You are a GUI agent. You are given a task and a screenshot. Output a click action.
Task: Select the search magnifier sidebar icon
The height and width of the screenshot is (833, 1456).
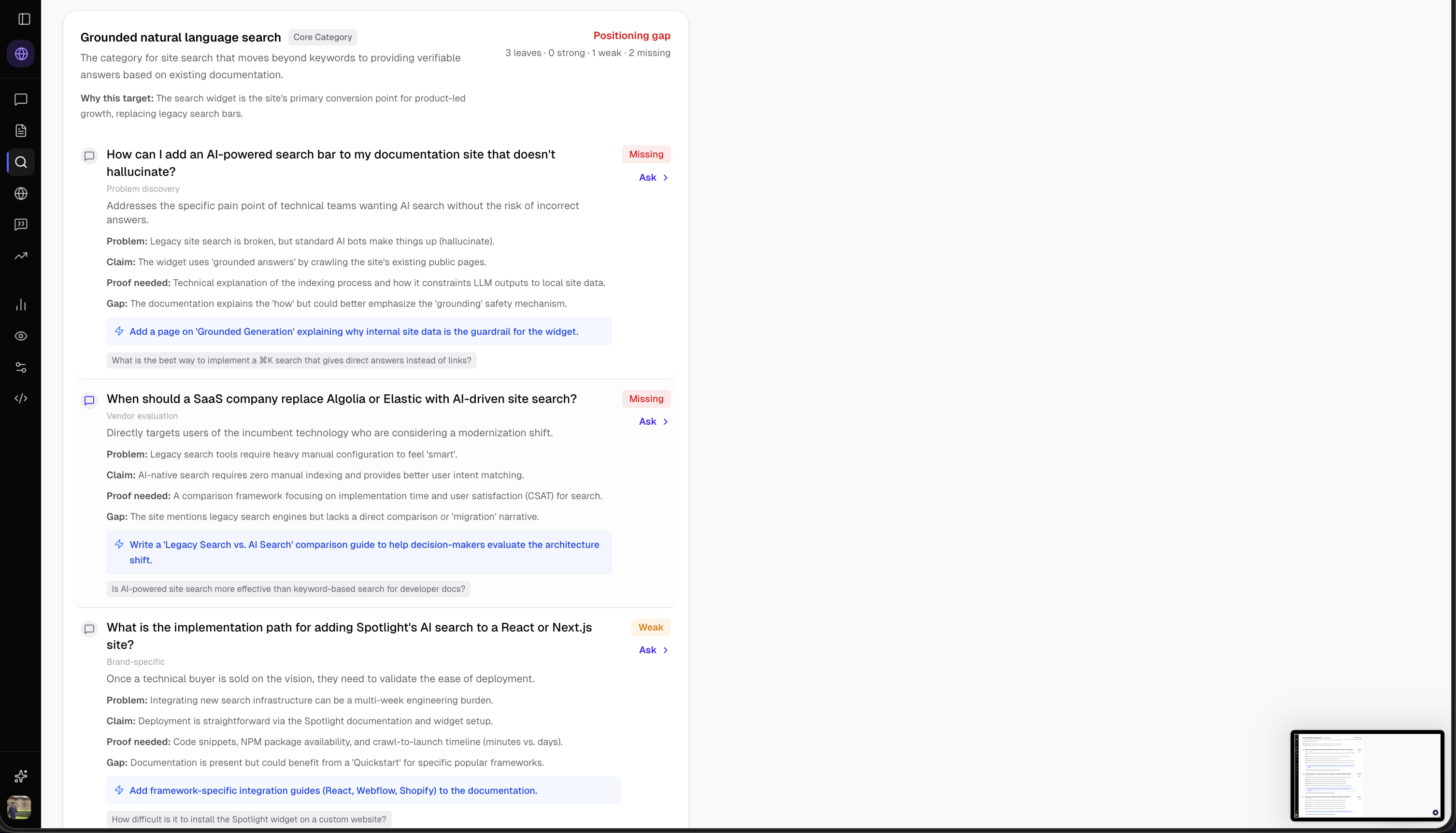(21, 162)
